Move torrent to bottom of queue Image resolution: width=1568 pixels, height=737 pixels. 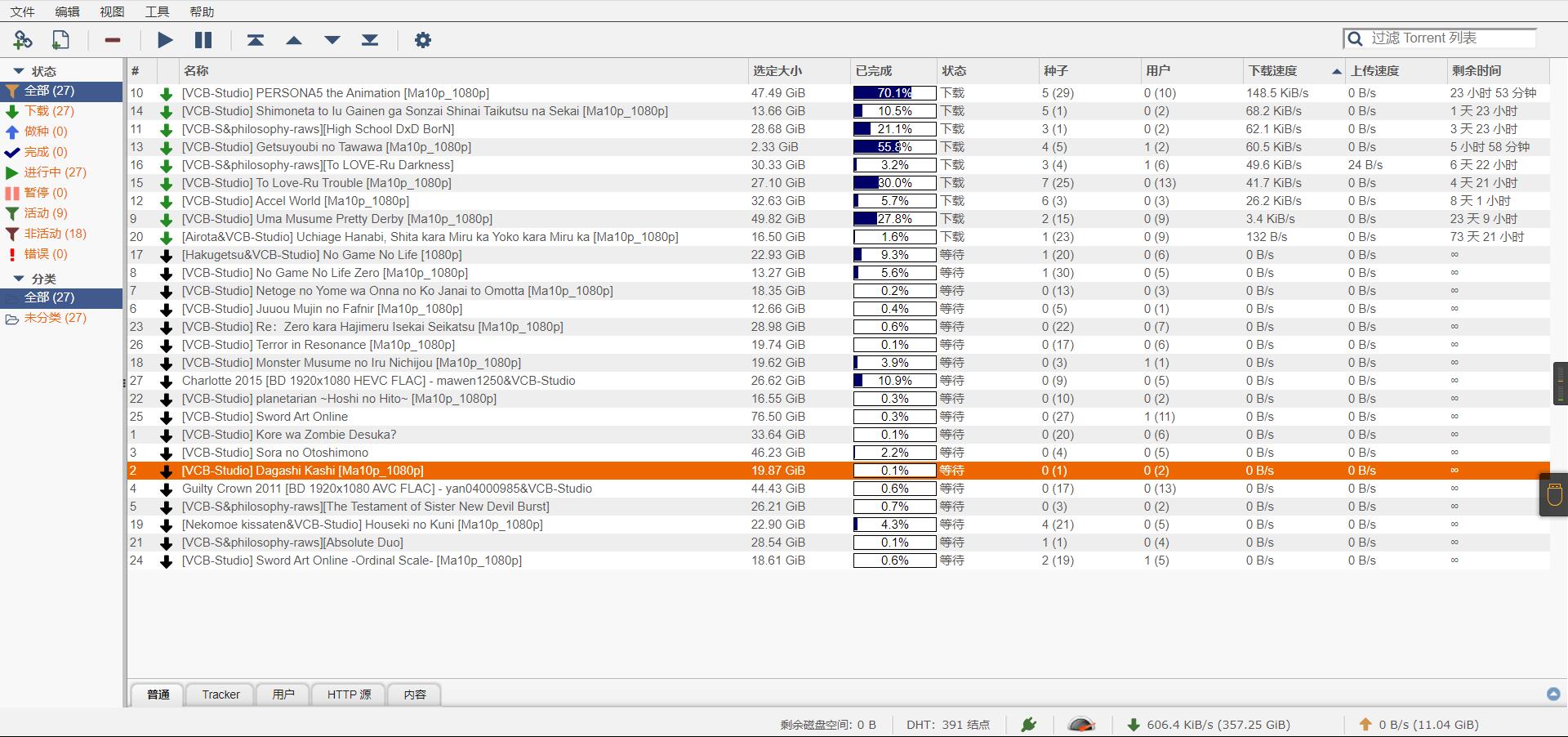point(370,39)
